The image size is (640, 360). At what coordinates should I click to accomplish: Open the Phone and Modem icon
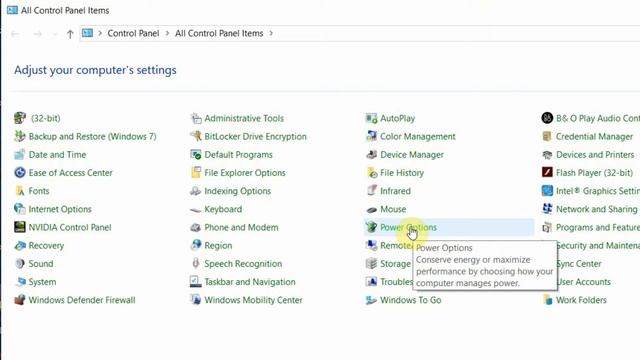click(196, 227)
